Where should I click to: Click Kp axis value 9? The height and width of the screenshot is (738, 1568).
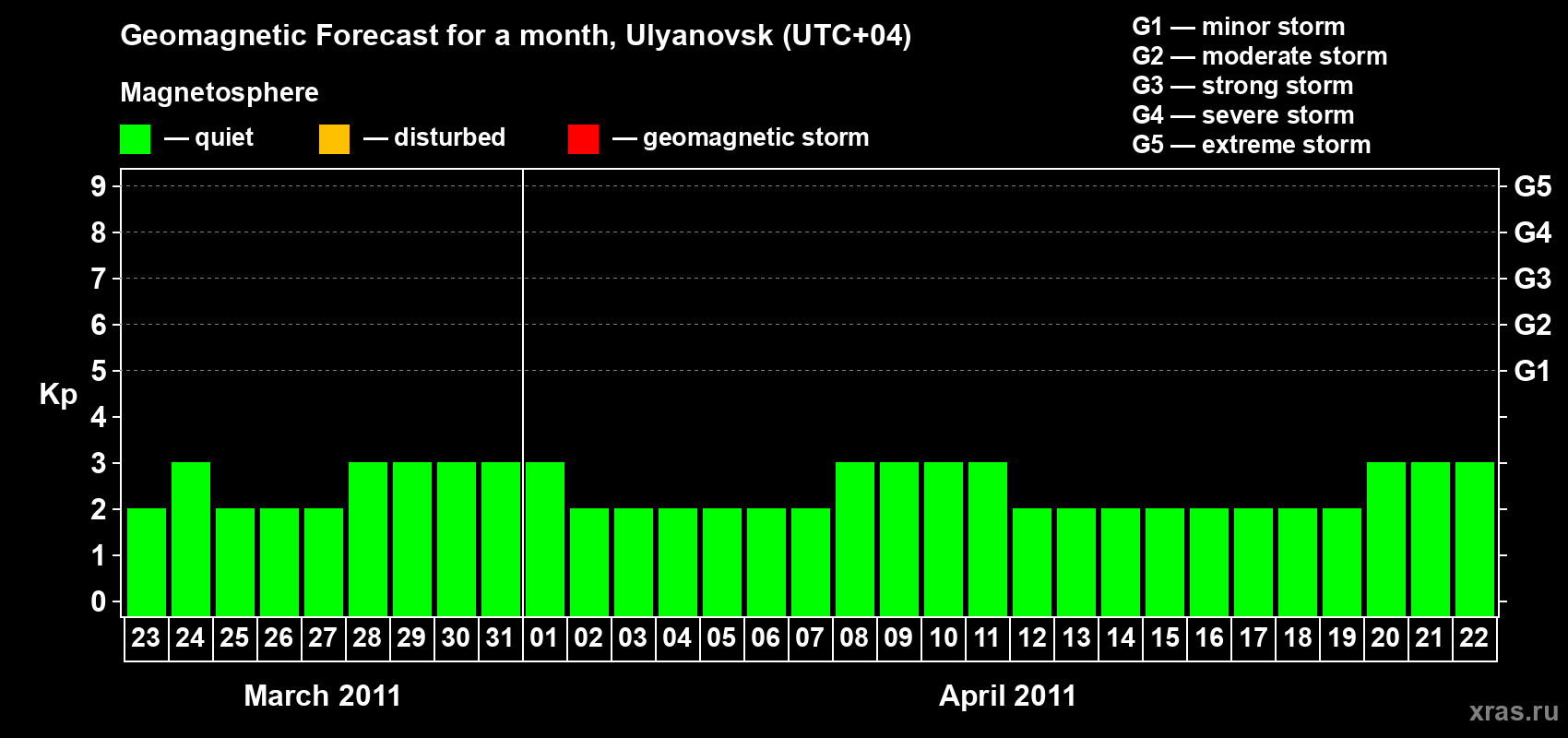pos(99,186)
